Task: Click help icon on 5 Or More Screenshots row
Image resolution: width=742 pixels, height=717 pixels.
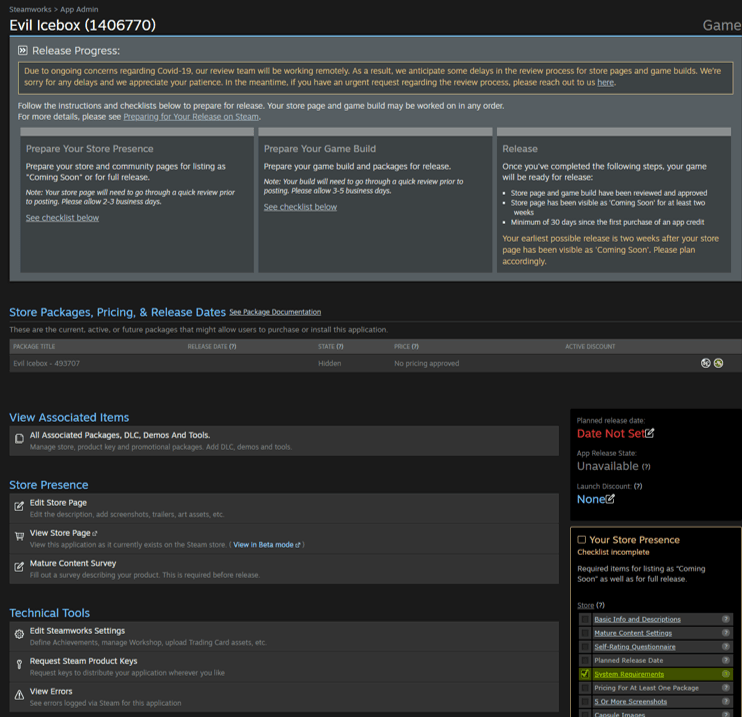Action: pos(725,701)
